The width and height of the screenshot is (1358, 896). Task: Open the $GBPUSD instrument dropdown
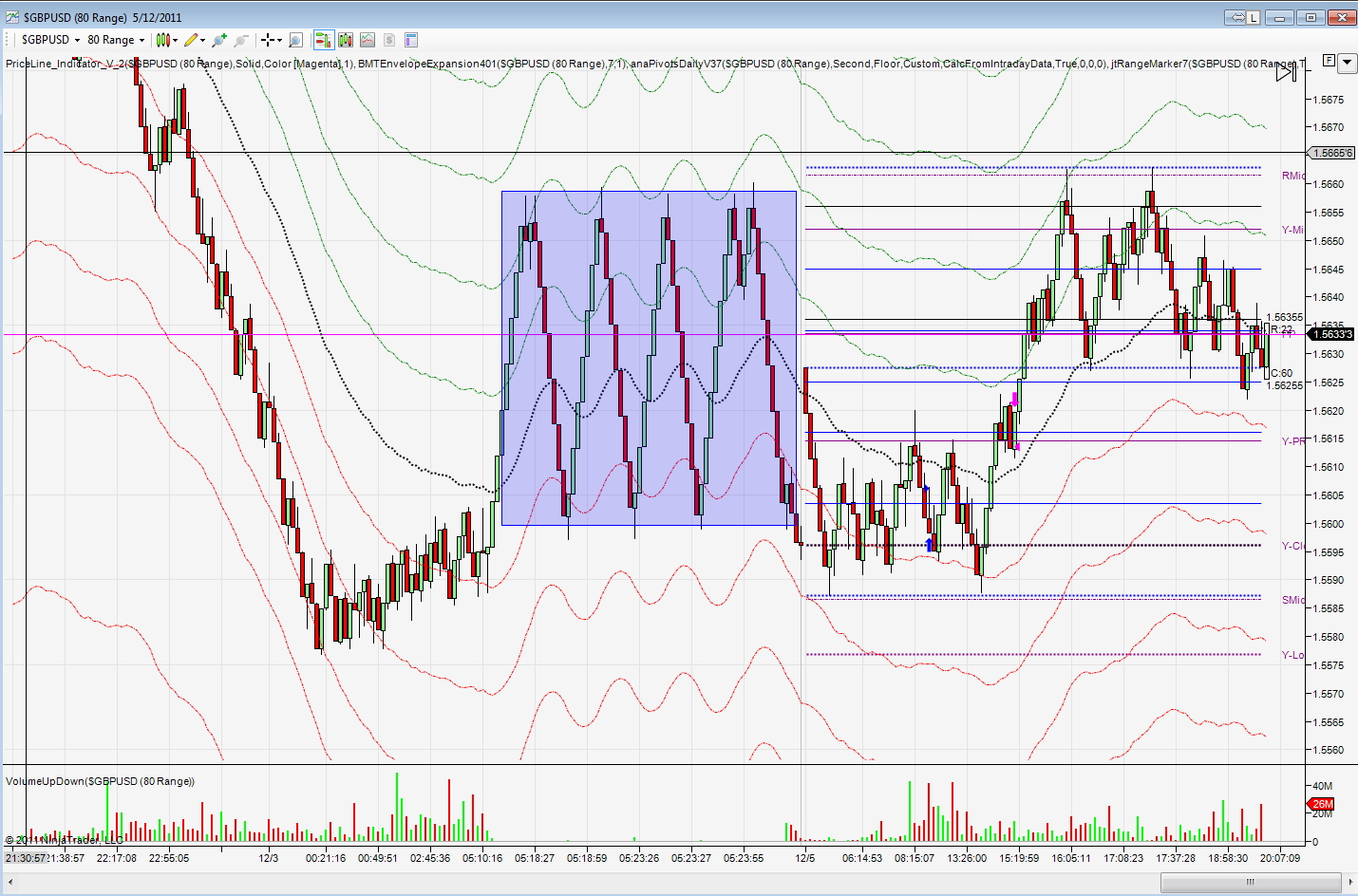tap(50, 40)
